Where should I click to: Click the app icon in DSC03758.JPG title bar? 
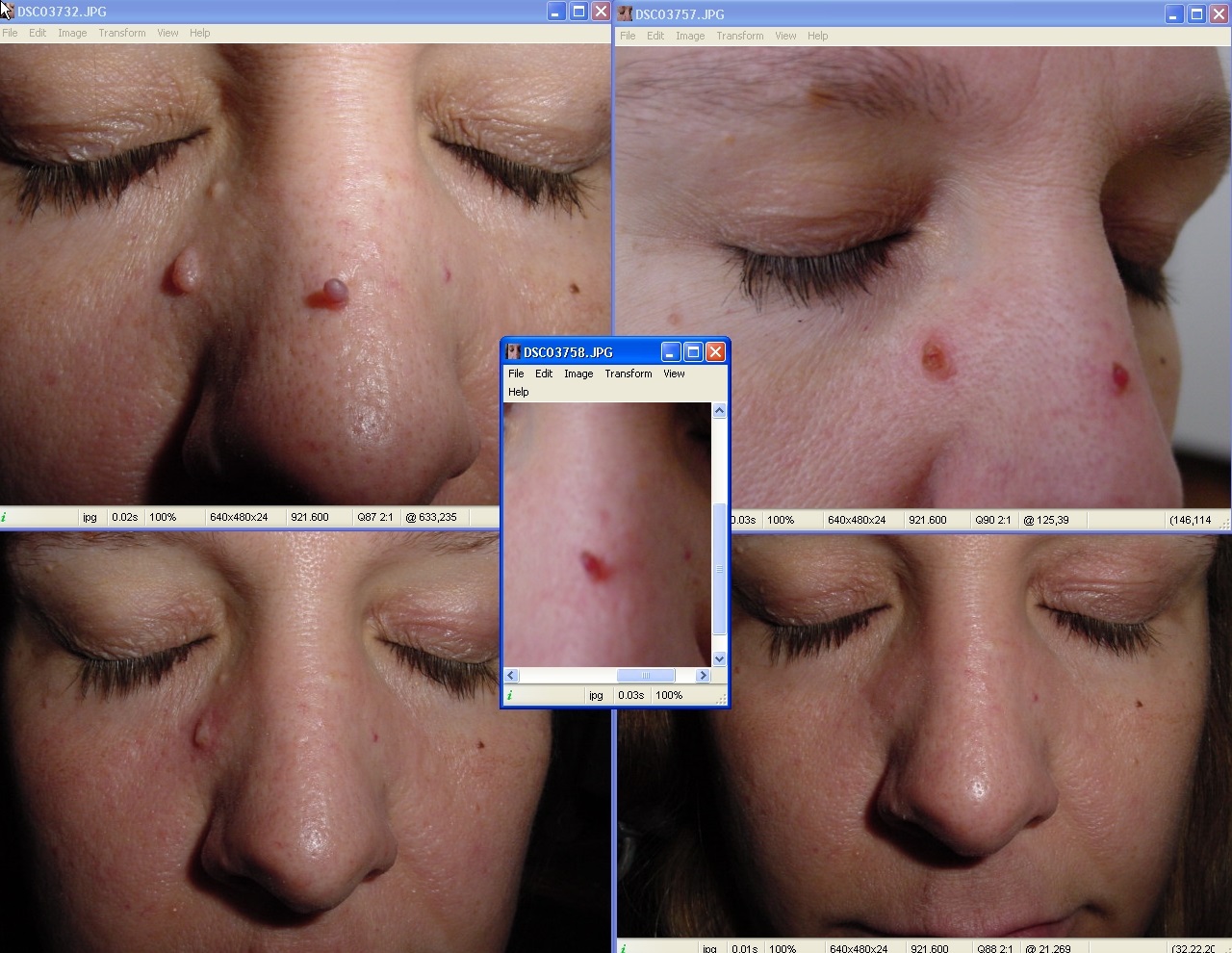pyautogui.click(x=513, y=352)
